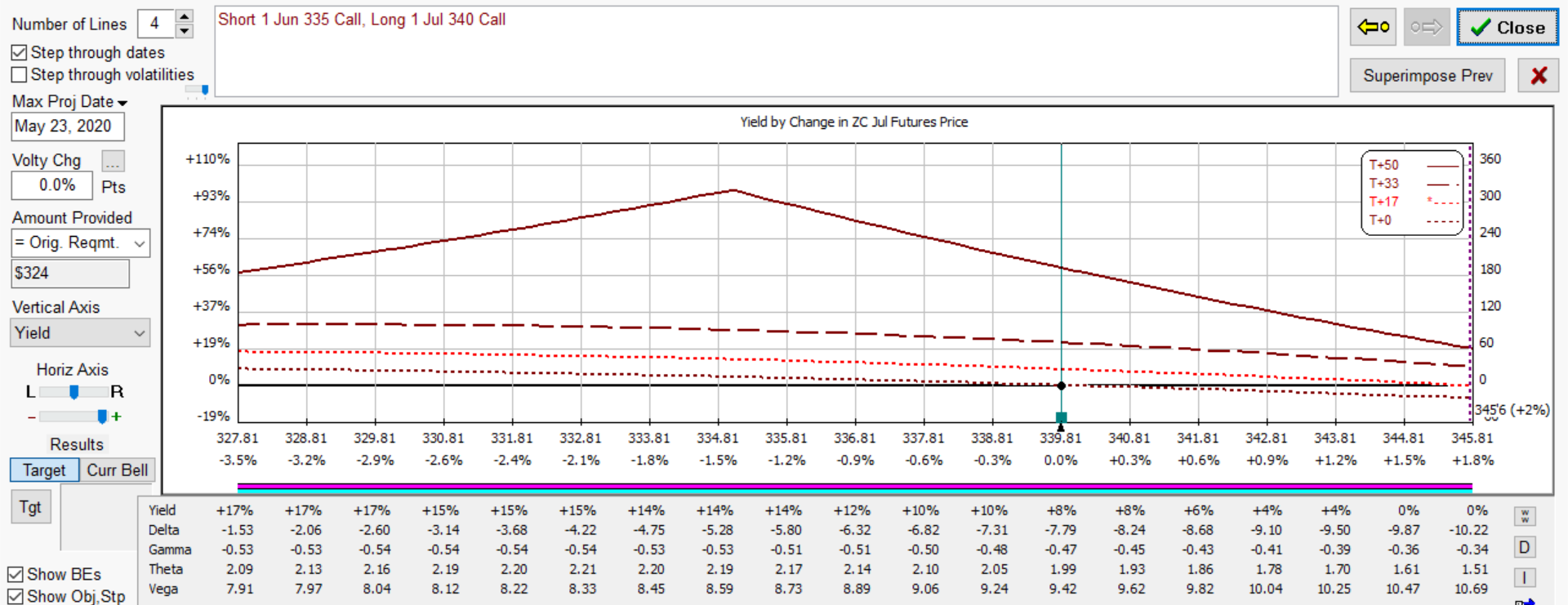1568x605 pixels.
Task: Click the Results label
Action: click(77, 445)
